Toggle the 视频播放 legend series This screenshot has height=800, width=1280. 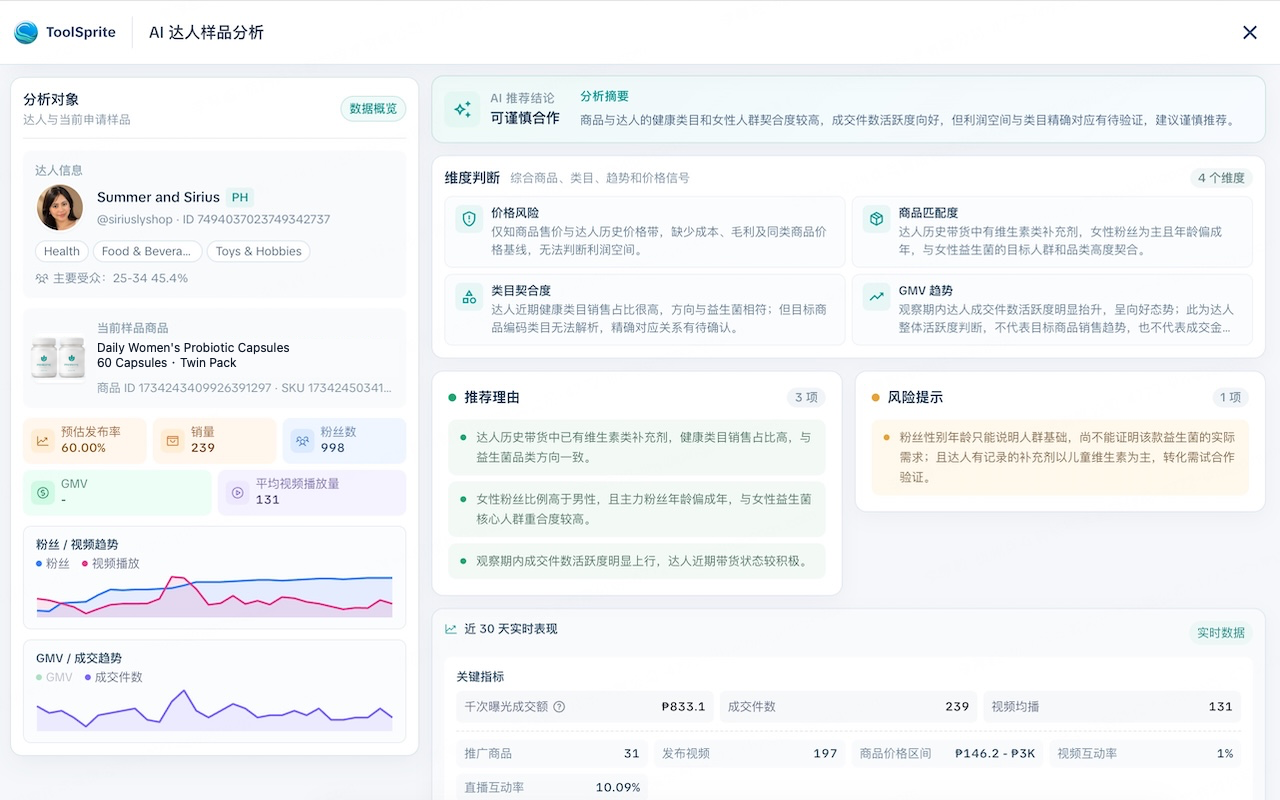tap(110, 563)
